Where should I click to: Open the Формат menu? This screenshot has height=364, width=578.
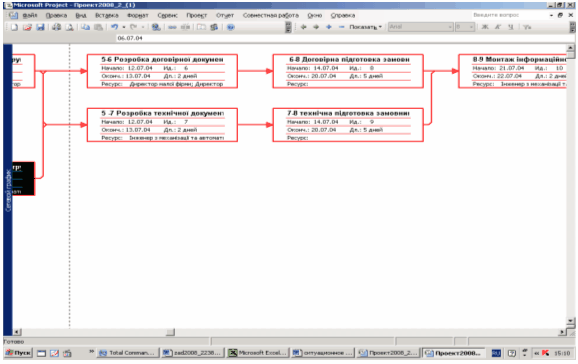(x=137, y=15)
